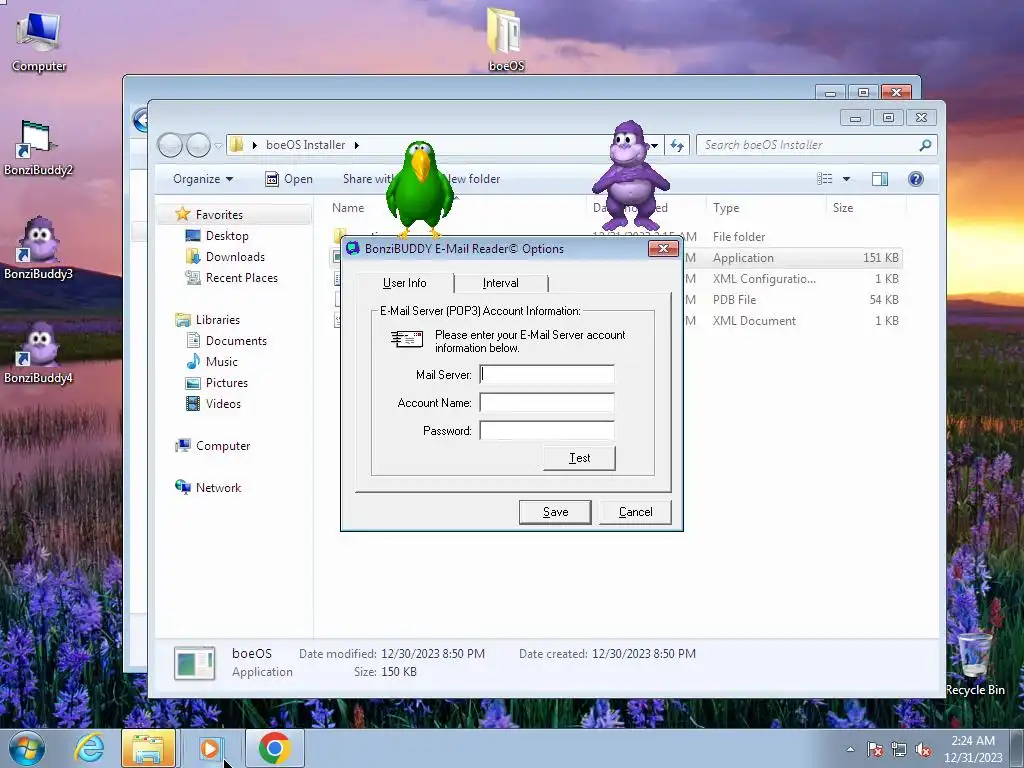The width and height of the screenshot is (1024, 768).
Task: Open the Recycle Bin
Action: click(x=974, y=663)
